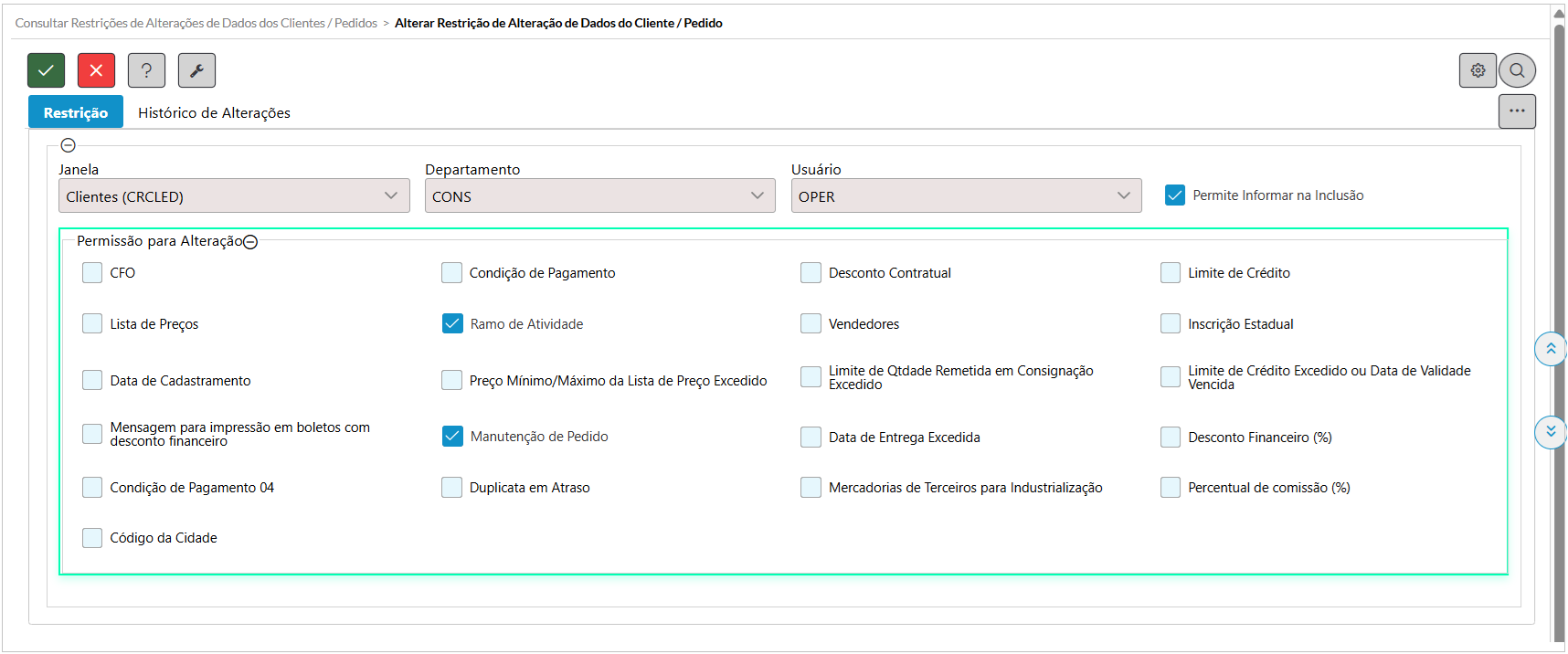Click the wrench tool icon
Screen dimensions: 1568x654
click(196, 70)
